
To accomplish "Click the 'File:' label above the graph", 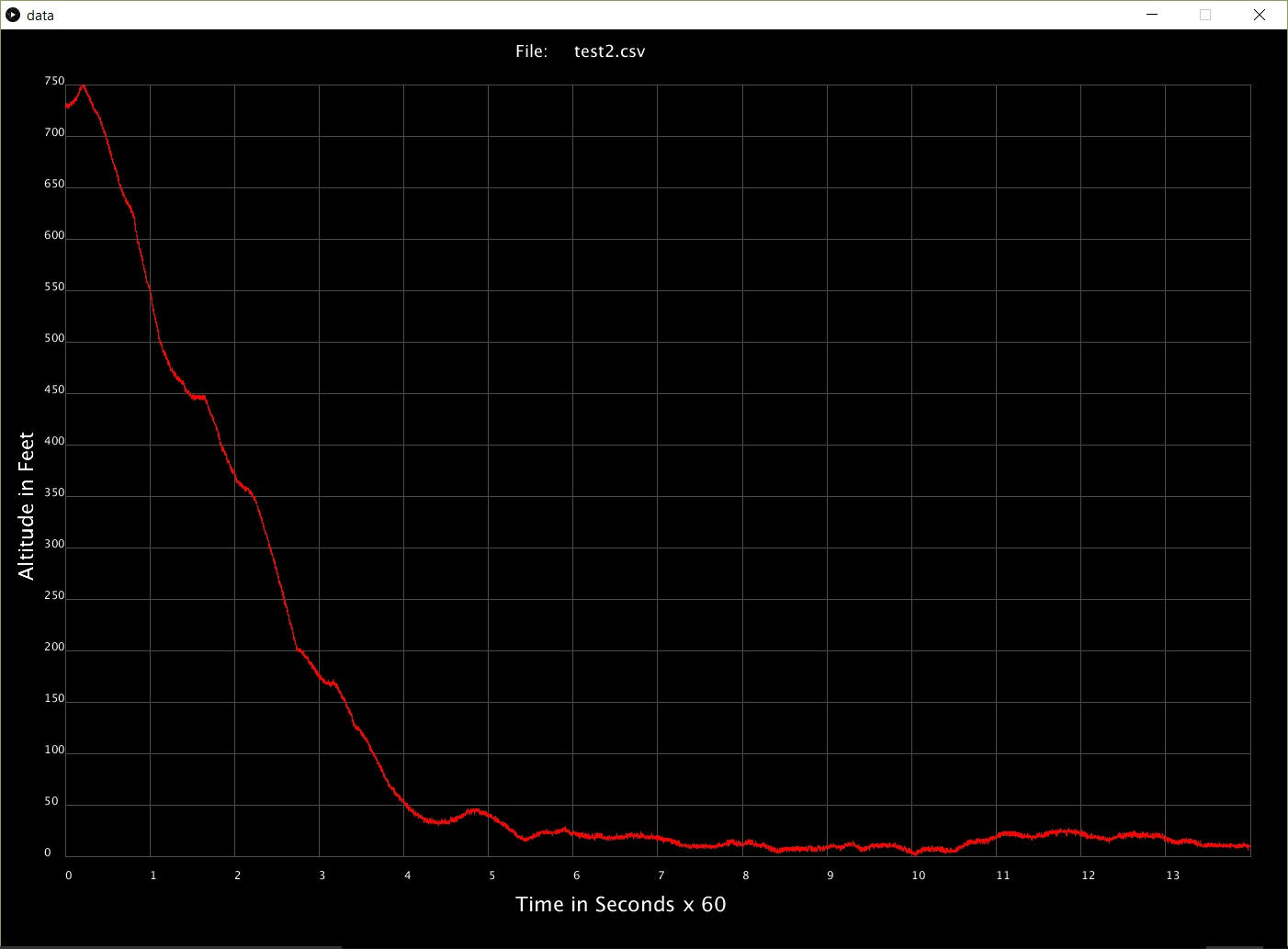I will coord(531,51).
